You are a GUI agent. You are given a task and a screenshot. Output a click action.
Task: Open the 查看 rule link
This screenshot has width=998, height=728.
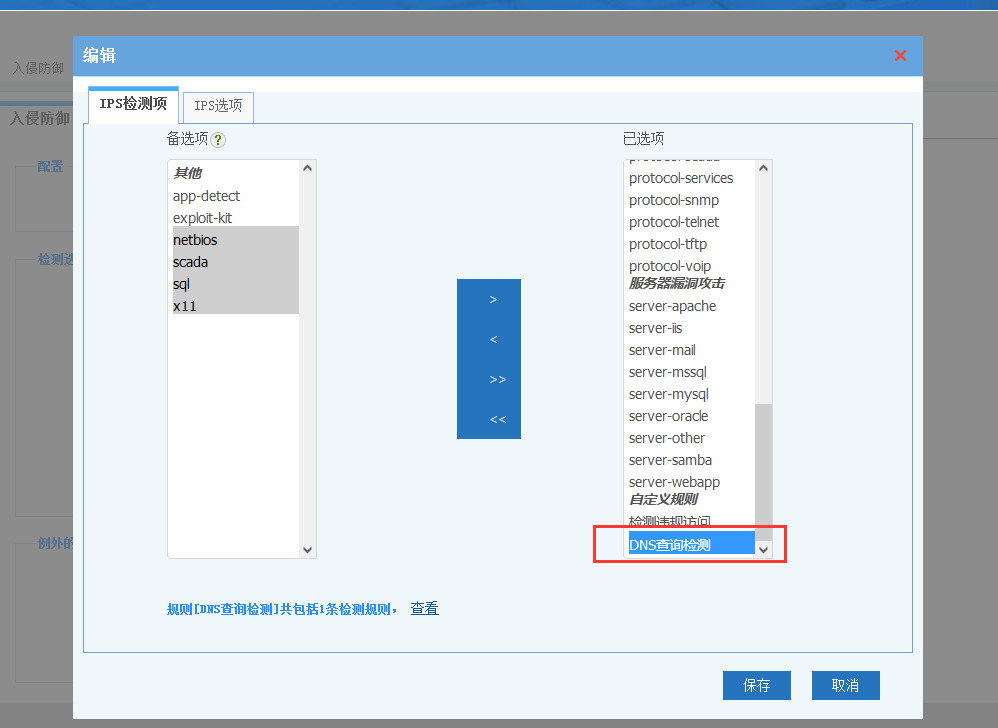point(424,608)
